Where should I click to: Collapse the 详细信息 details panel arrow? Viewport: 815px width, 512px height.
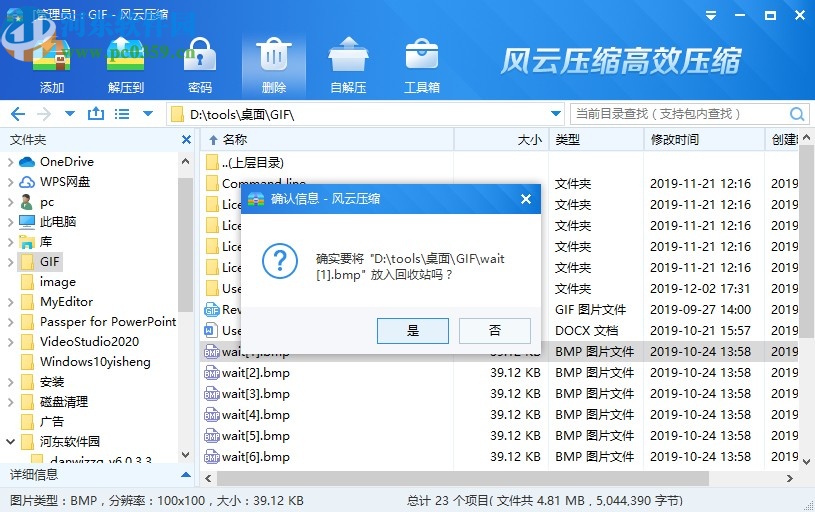pyautogui.click(x=186, y=475)
